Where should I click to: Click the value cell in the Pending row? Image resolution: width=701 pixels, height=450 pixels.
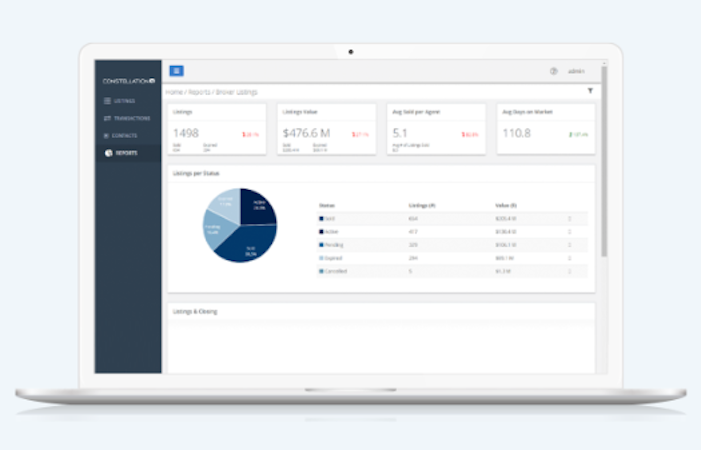[x=506, y=245]
